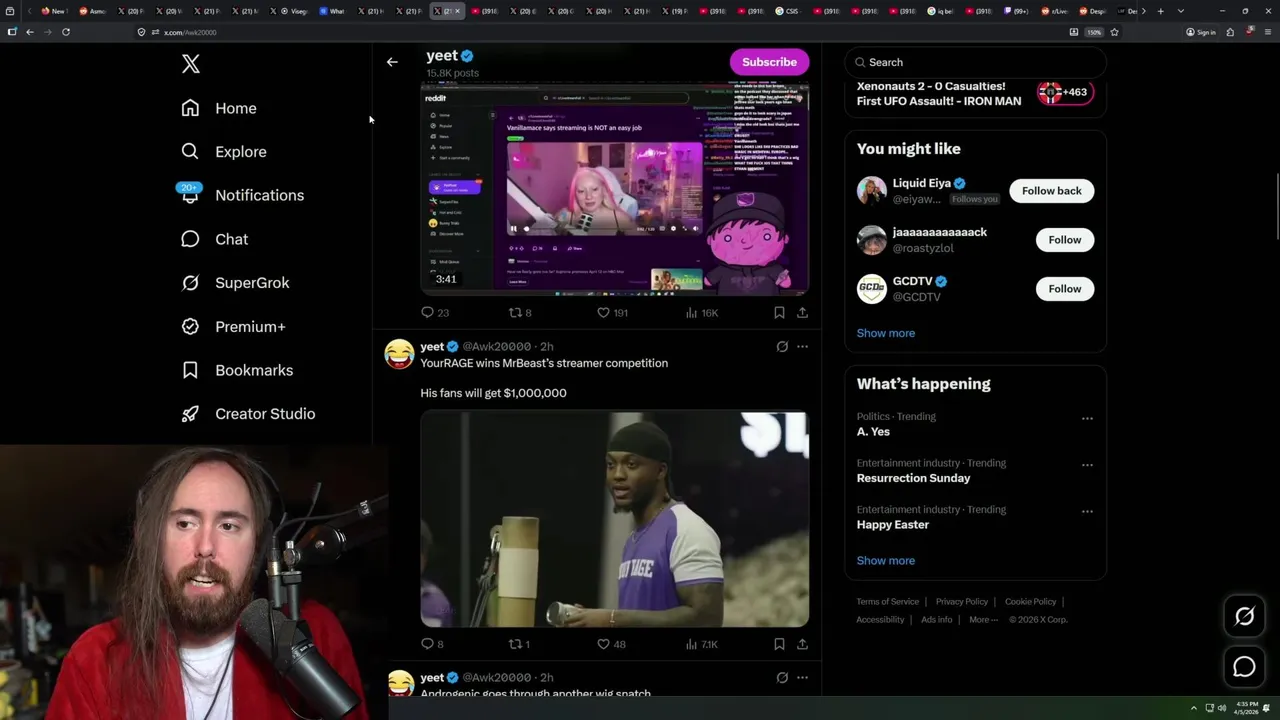Follow back Liquid Eiya

tap(1052, 191)
